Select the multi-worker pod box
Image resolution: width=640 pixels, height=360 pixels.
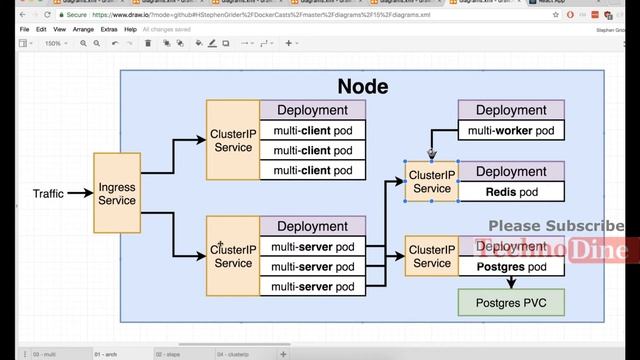tap(511, 131)
